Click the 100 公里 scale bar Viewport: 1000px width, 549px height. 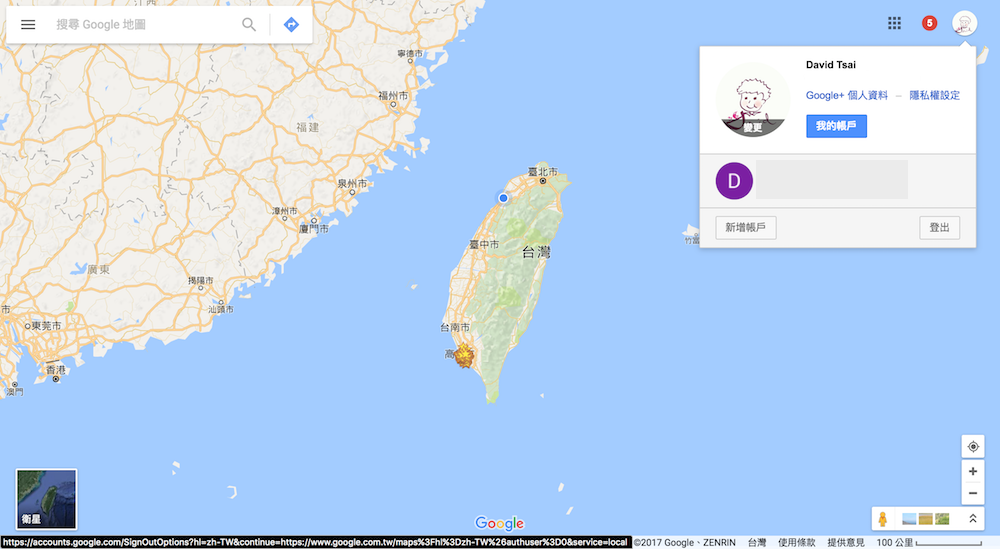(929, 543)
